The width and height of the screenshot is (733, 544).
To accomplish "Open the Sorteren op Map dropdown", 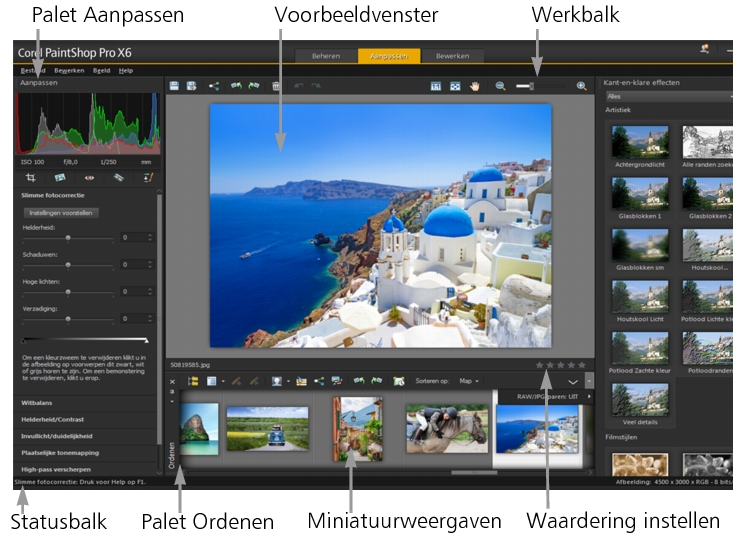I will (x=467, y=381).
